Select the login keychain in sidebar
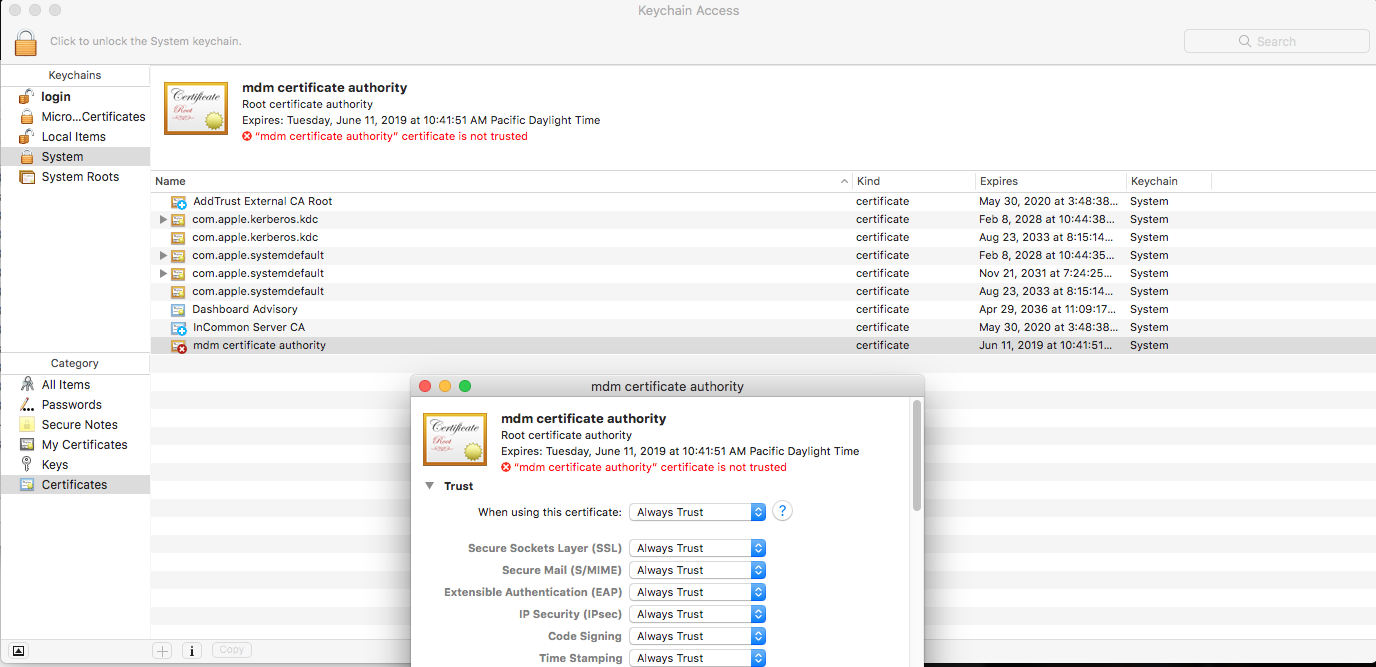 (56, 97)
